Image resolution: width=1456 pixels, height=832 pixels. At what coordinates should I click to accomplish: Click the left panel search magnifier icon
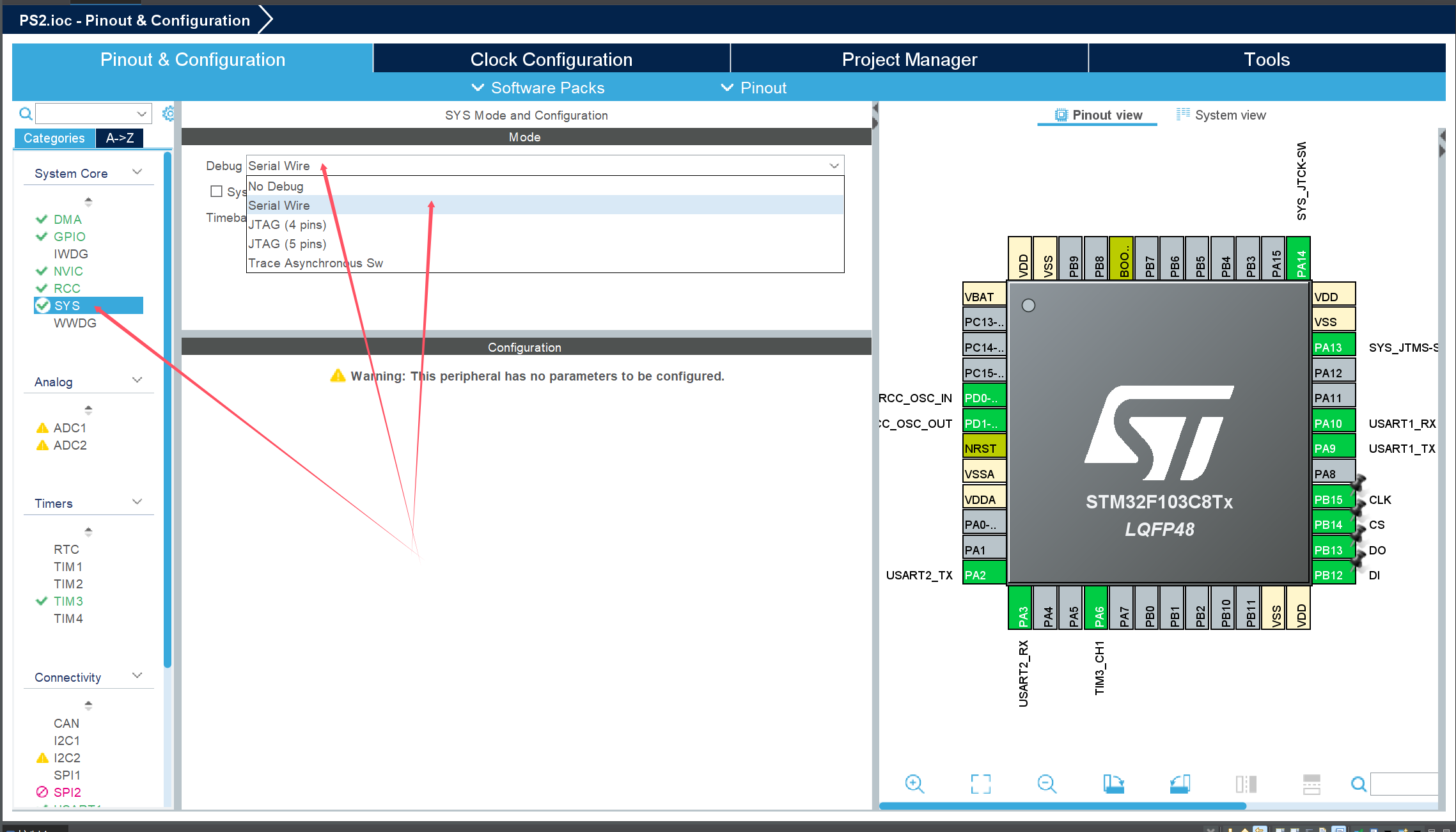26,114
